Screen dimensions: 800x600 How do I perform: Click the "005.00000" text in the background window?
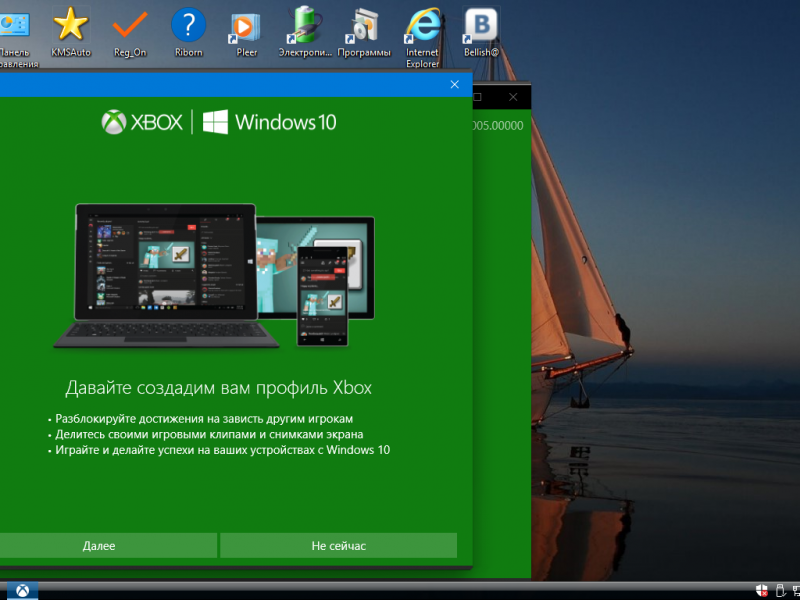point(498,126)
